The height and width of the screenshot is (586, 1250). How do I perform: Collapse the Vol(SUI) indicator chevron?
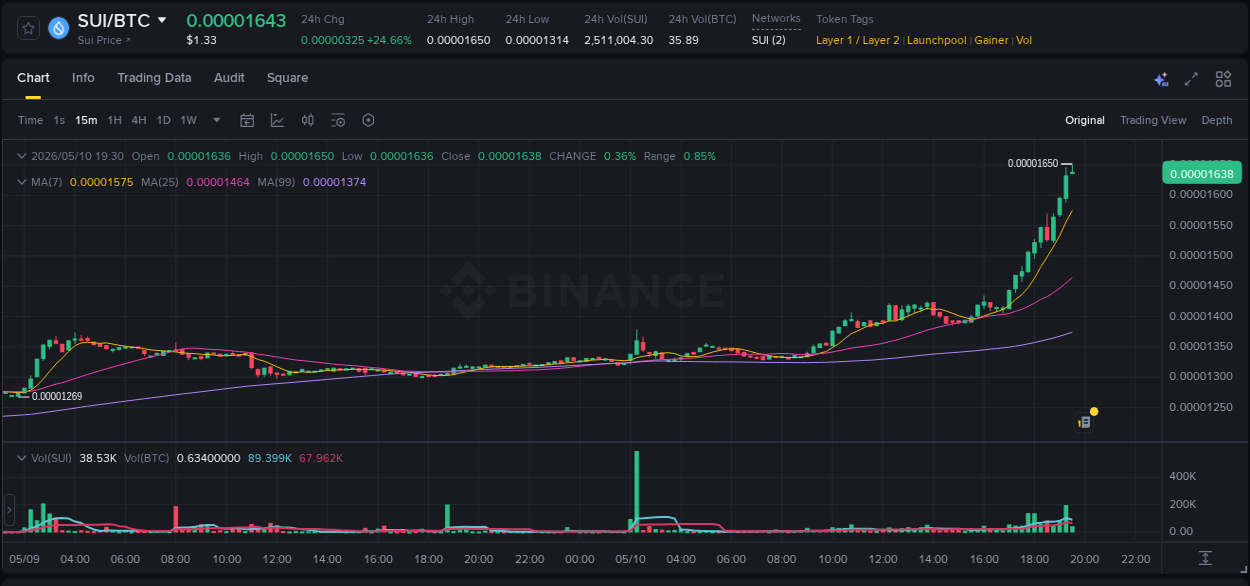coord(22,458)
